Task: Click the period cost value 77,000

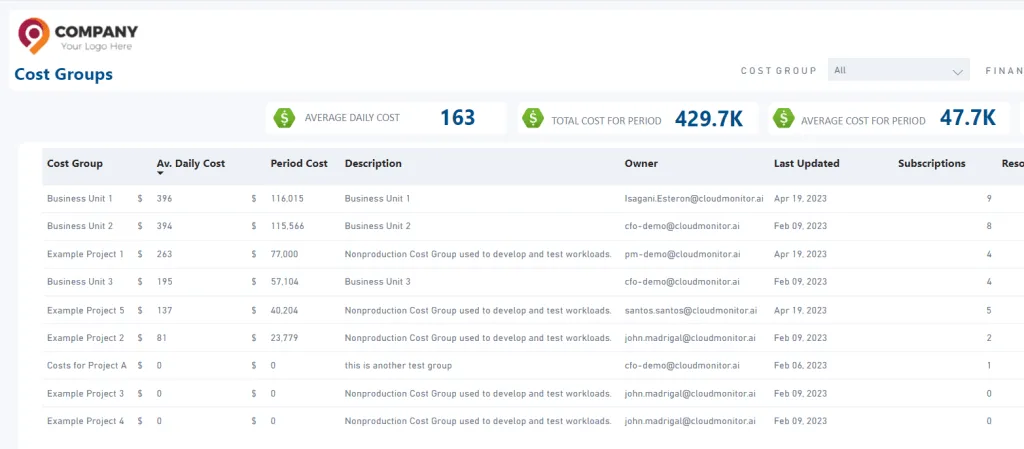Action: pyautogui.click(x=284, y=254)
